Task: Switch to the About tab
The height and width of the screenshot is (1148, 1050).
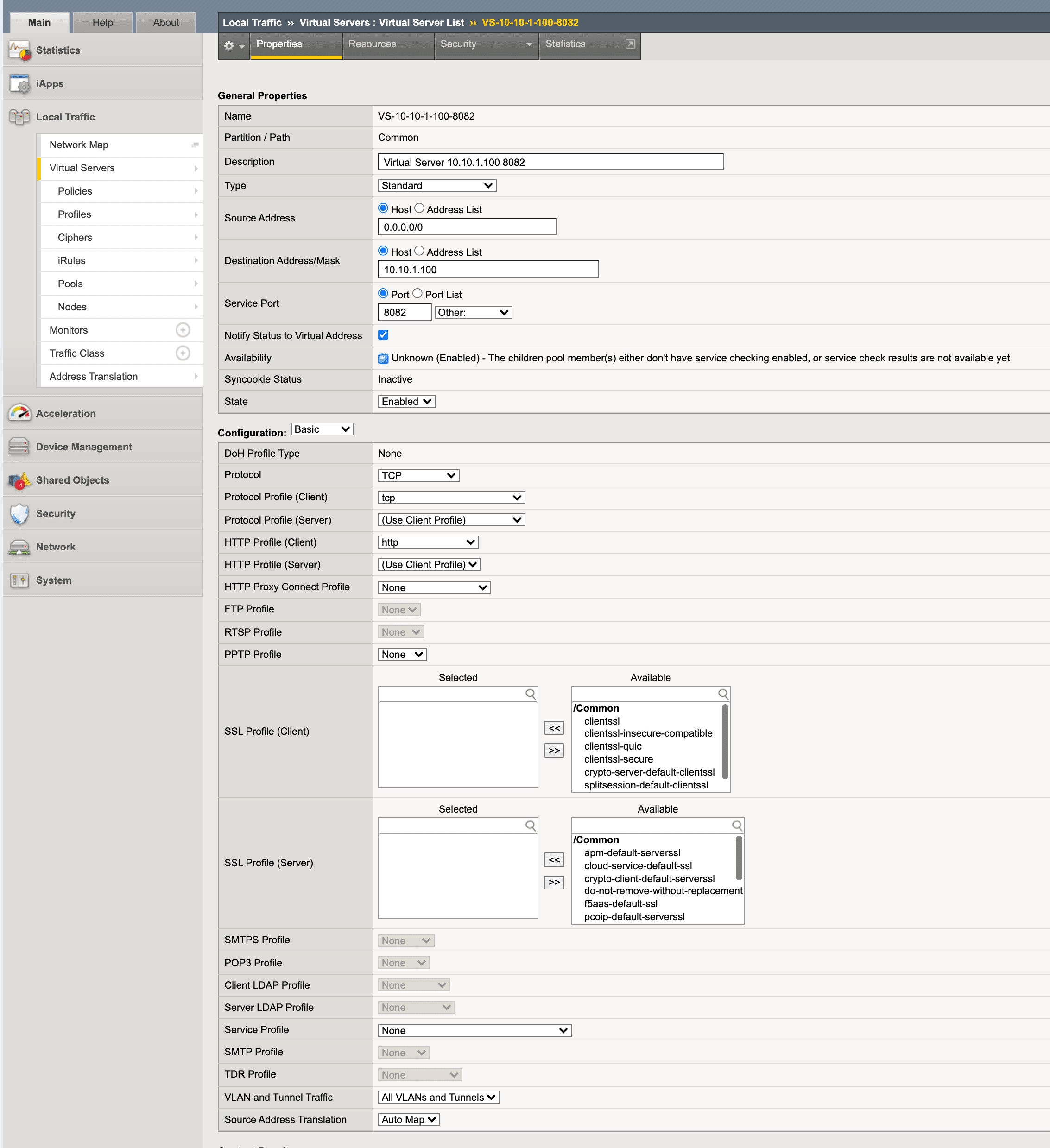Action: [166, 23]
